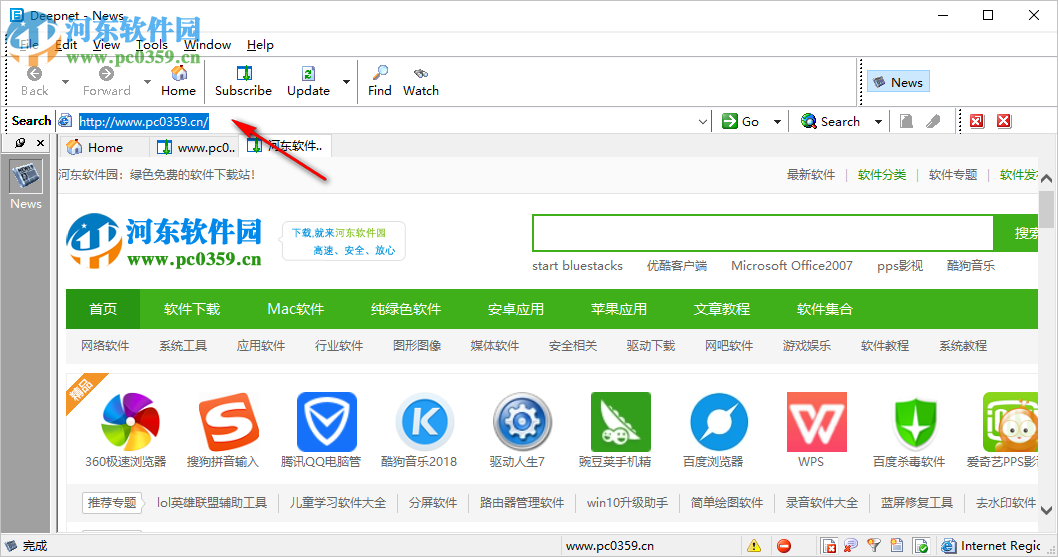Click the 百度浏览器 app icon

[719, 422]
